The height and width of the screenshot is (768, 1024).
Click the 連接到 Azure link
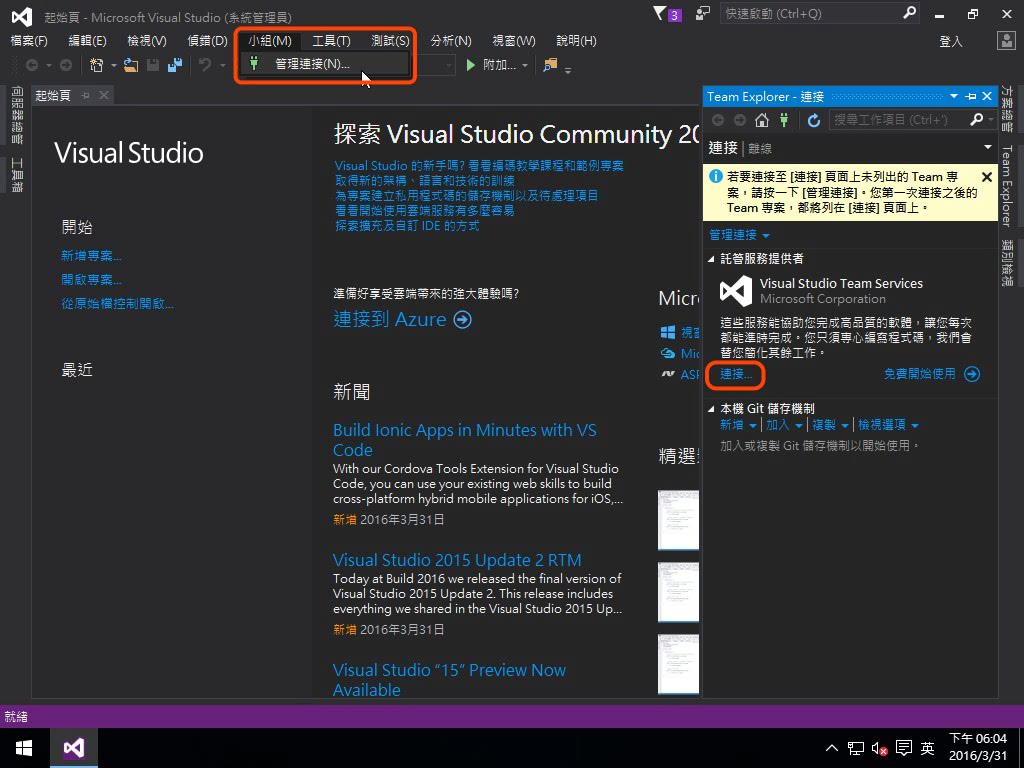[x=390, y=319]
